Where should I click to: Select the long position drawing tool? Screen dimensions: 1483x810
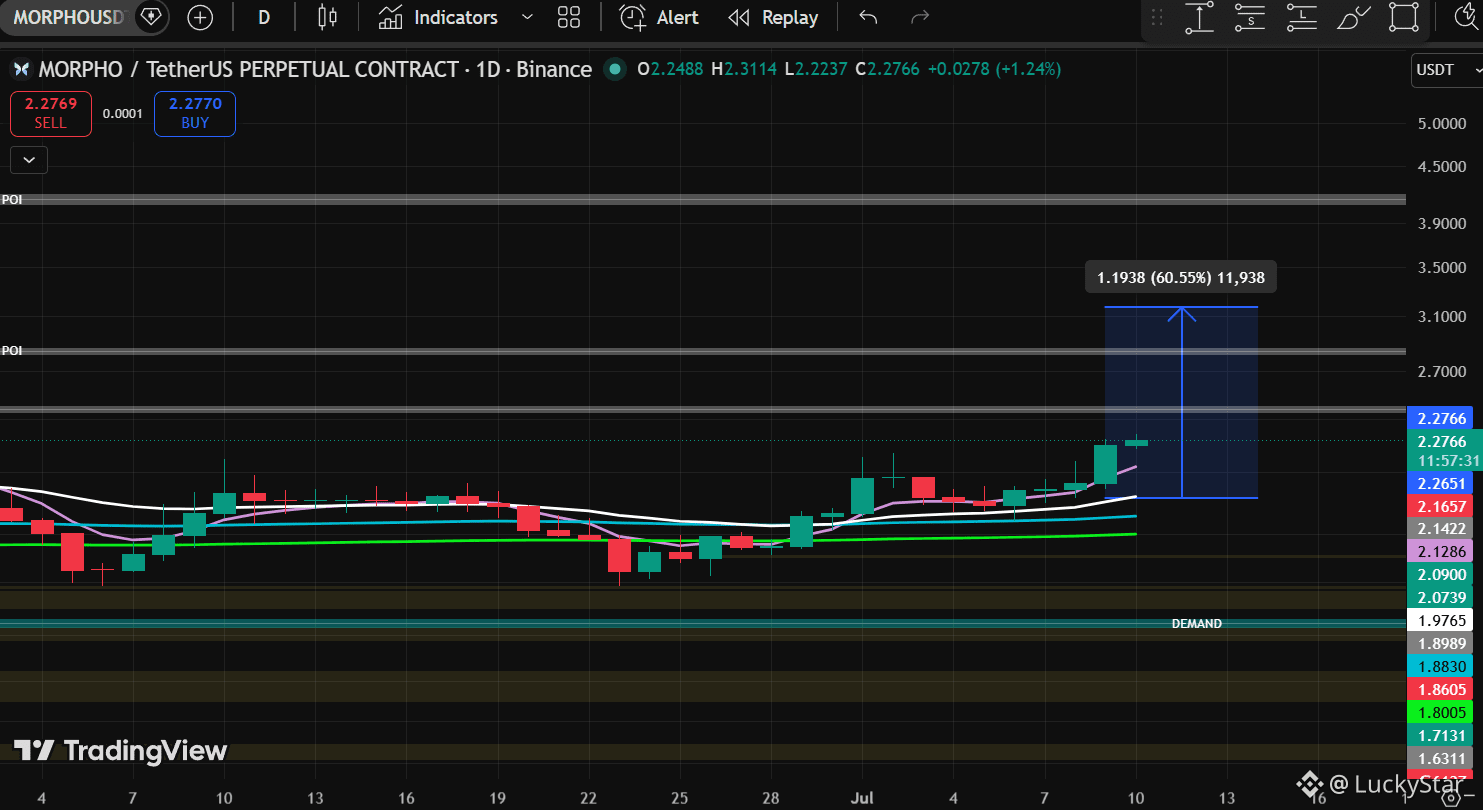click(1301, 17)
